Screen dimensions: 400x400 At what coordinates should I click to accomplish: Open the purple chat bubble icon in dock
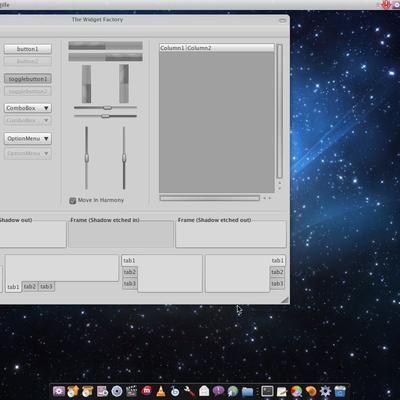218,391
